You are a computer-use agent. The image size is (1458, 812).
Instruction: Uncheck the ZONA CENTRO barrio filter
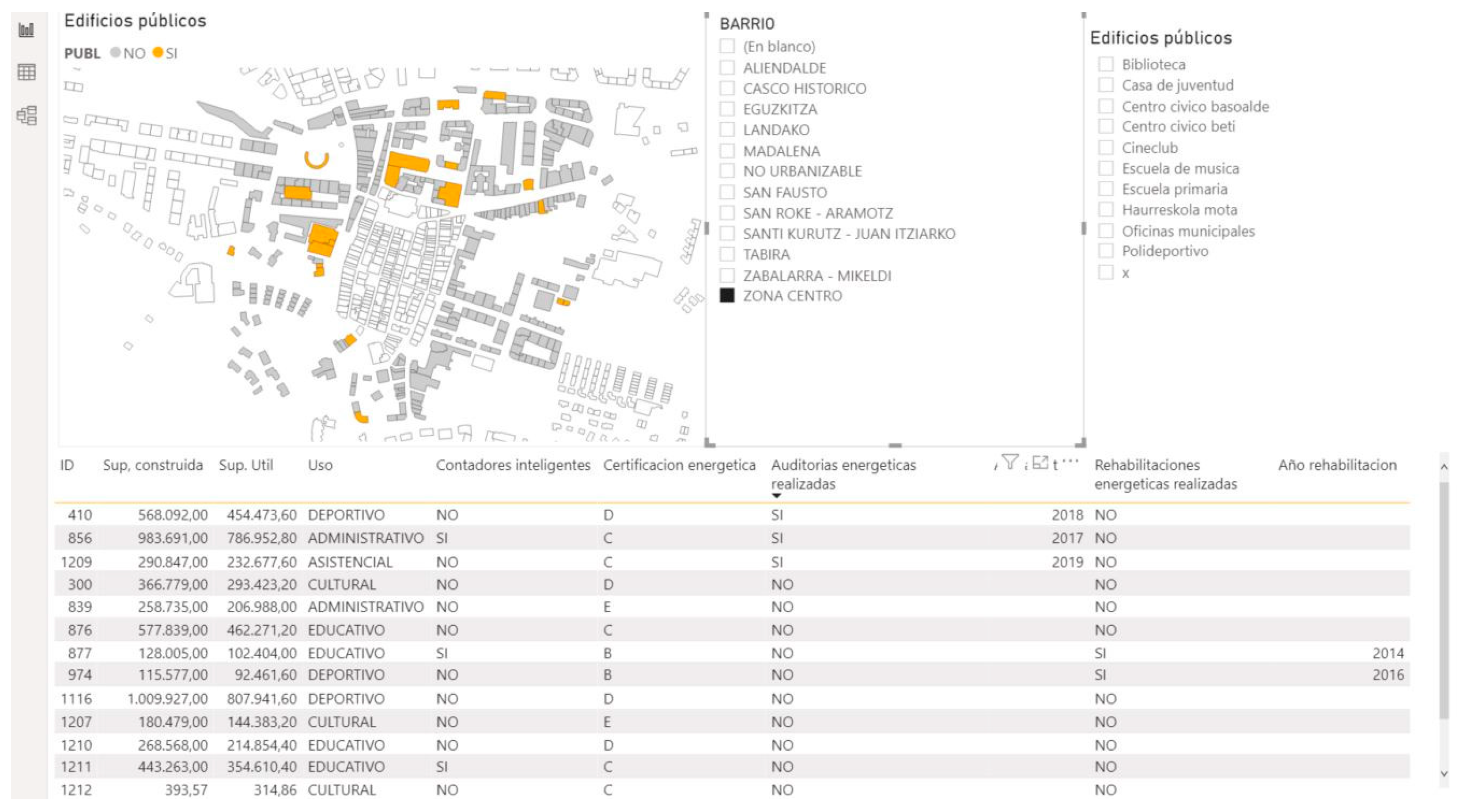click(727, 295)
